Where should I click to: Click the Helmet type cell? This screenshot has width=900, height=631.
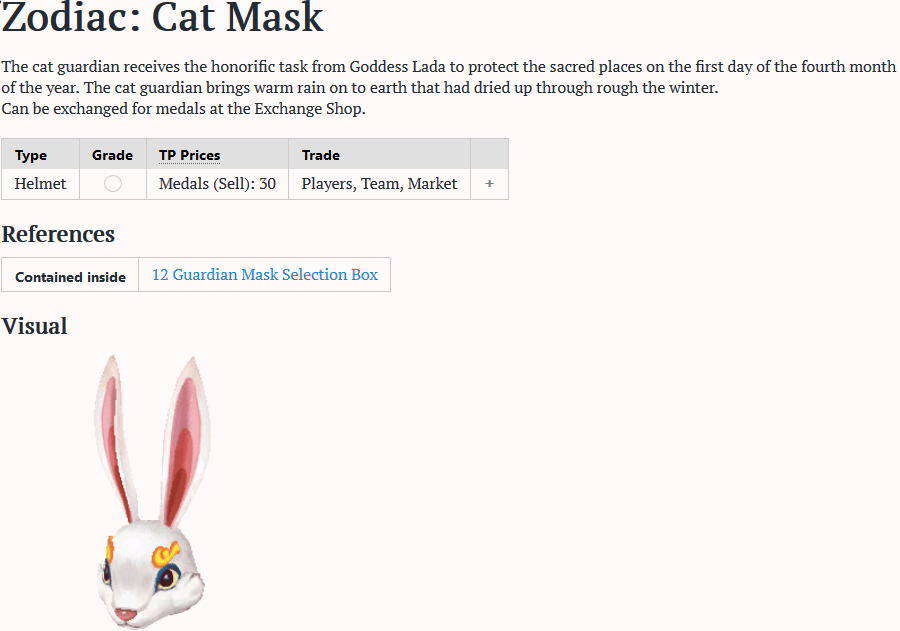pos(41,184)
